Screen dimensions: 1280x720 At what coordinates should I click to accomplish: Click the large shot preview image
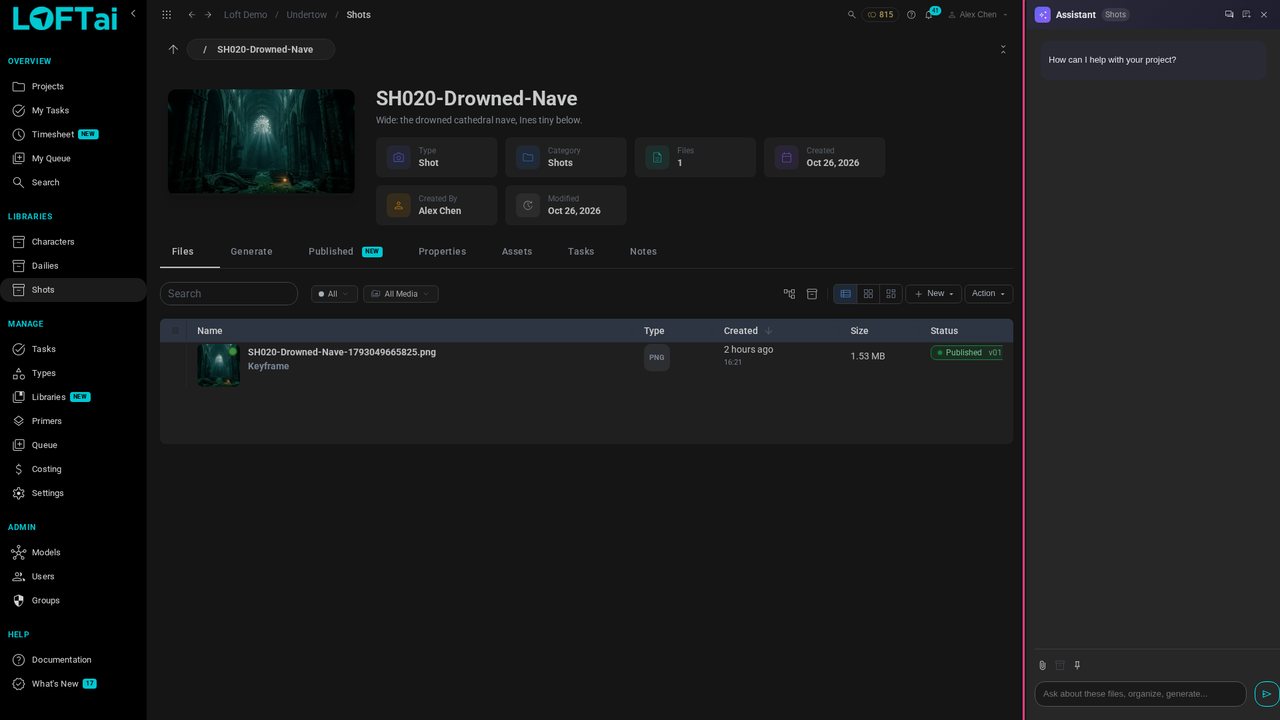point(261,141)
